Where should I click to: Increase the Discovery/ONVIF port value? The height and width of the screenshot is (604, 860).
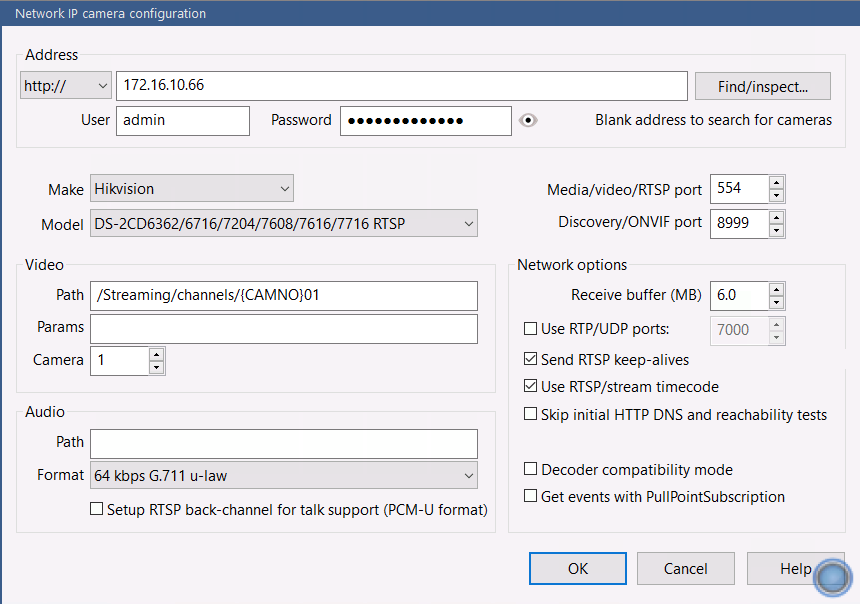pos(776,217)
